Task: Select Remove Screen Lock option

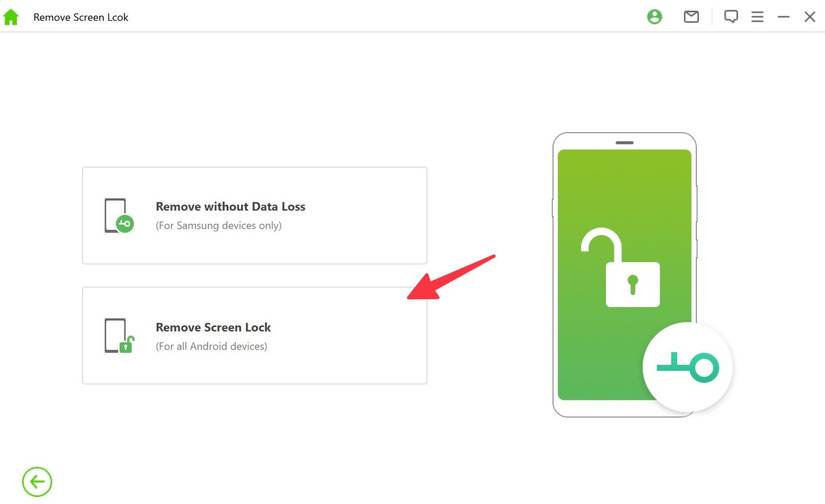Action: click(x=255, y=336)
